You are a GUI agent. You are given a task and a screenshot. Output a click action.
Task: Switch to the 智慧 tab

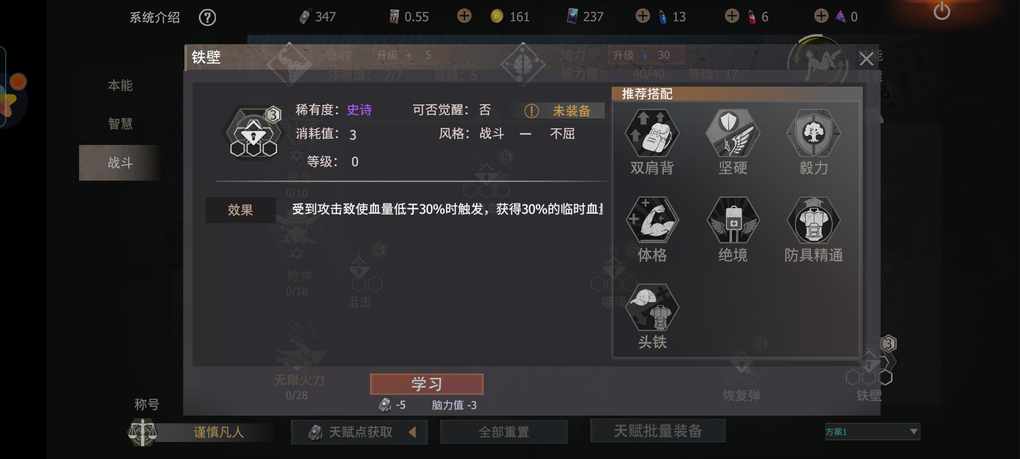click(120, 124)
